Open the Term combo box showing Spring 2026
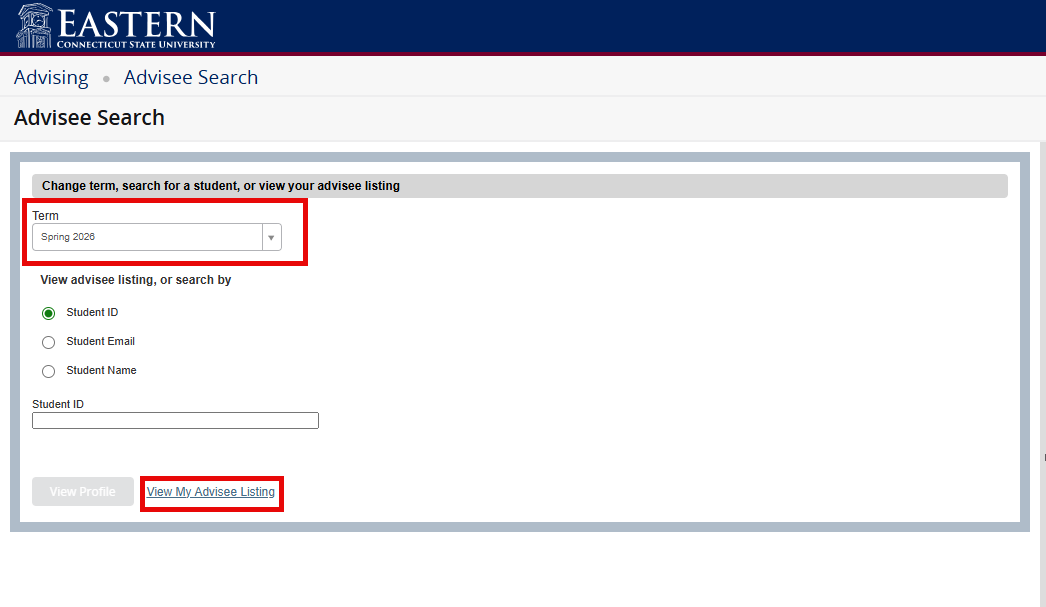Screen dimensions: 1046x607 pyautogui.click(x=147, y=237)
